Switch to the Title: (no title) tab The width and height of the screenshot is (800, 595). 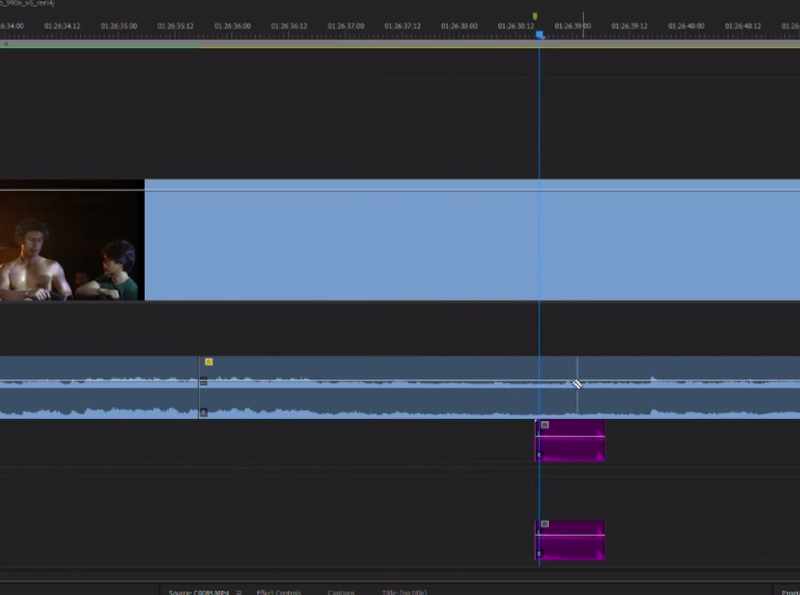pos(404,592)
